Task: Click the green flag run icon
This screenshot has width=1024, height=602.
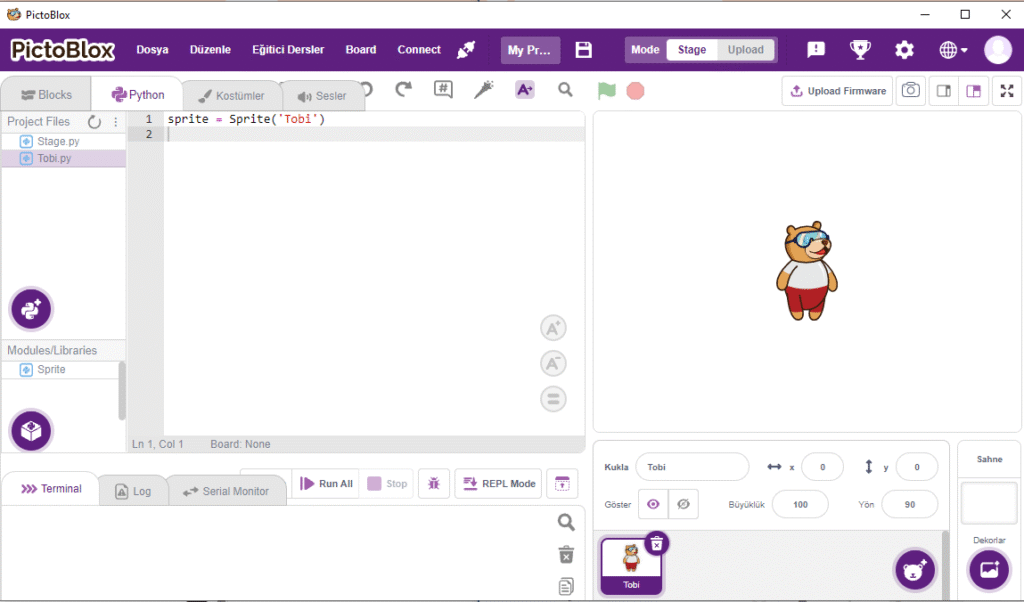Action: (x=606, y=90)
